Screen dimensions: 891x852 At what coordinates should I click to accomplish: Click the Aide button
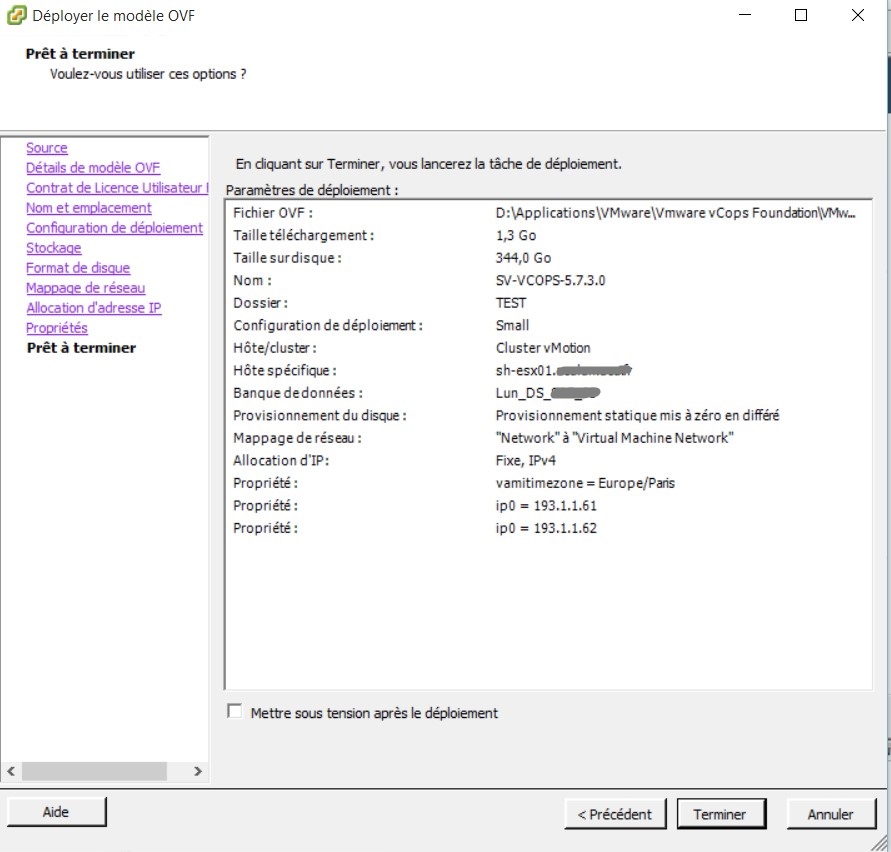(x=56, y=812)
